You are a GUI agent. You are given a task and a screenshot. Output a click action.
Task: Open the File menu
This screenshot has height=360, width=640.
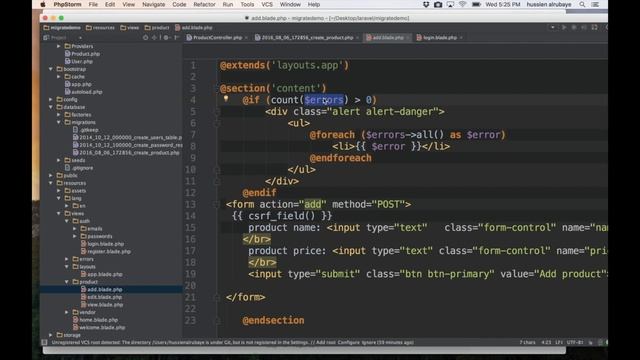click(x=93, y=4)
